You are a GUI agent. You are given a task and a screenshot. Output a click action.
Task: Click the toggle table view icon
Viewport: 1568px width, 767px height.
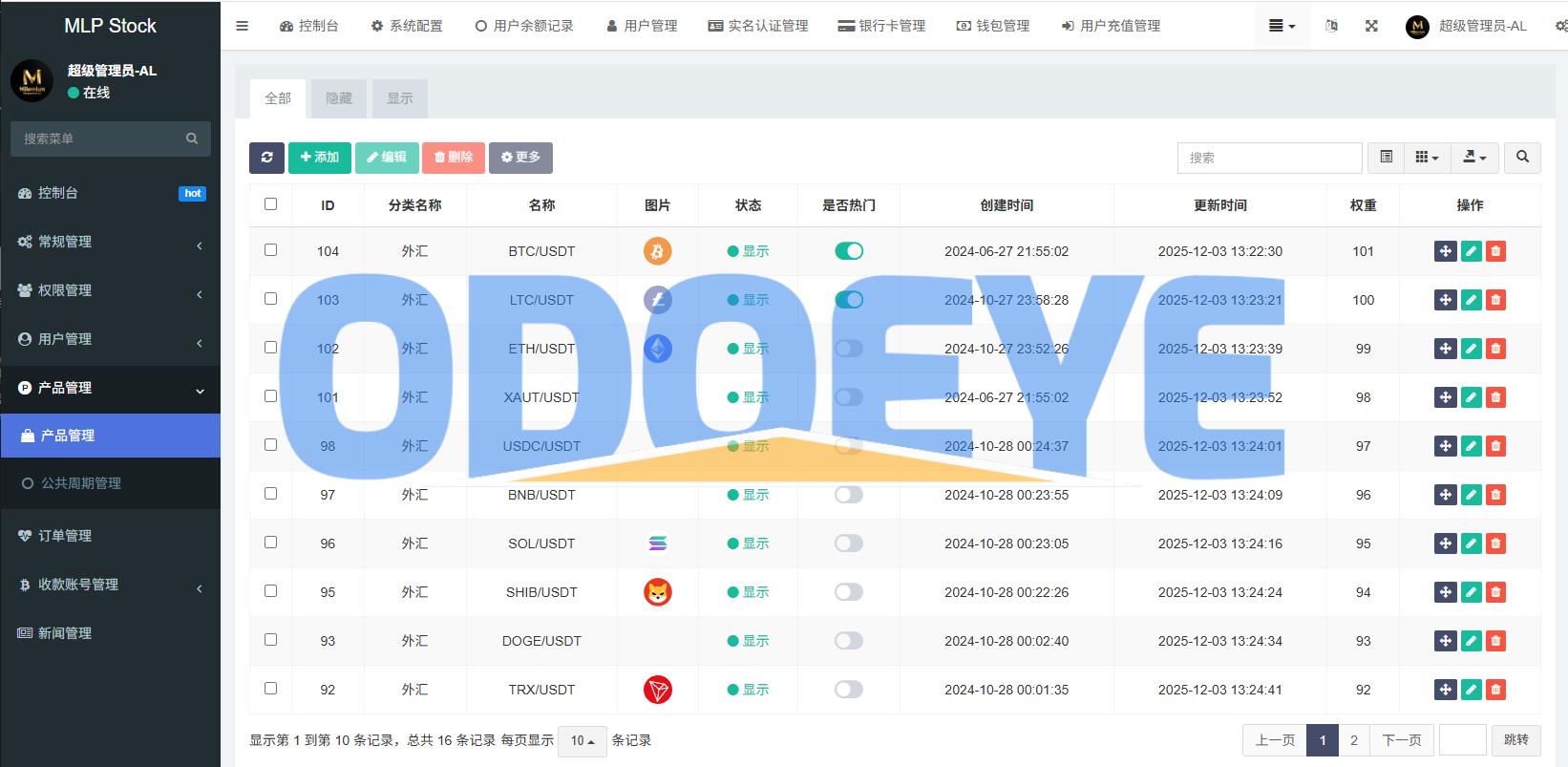(1386, 158)
